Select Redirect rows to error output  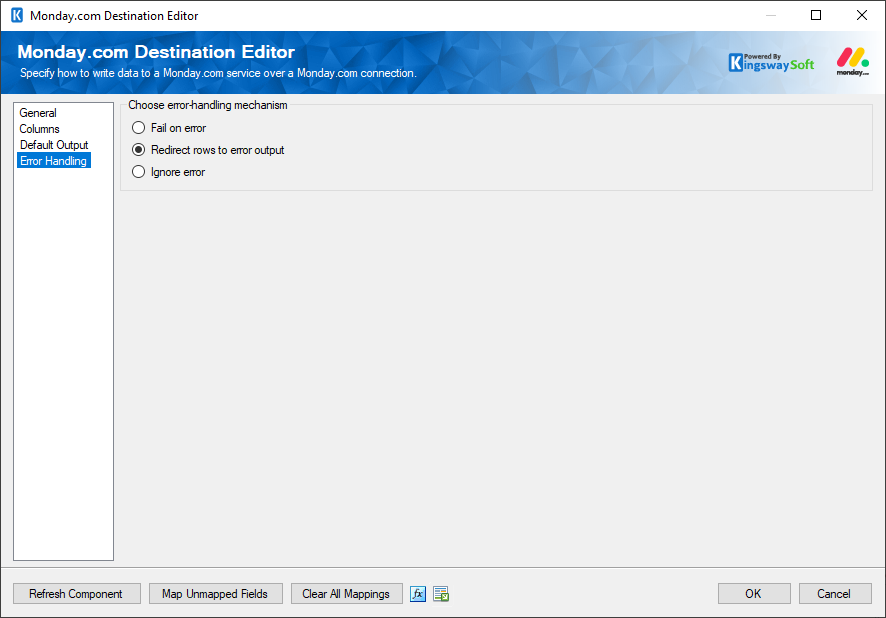(208, 150)
